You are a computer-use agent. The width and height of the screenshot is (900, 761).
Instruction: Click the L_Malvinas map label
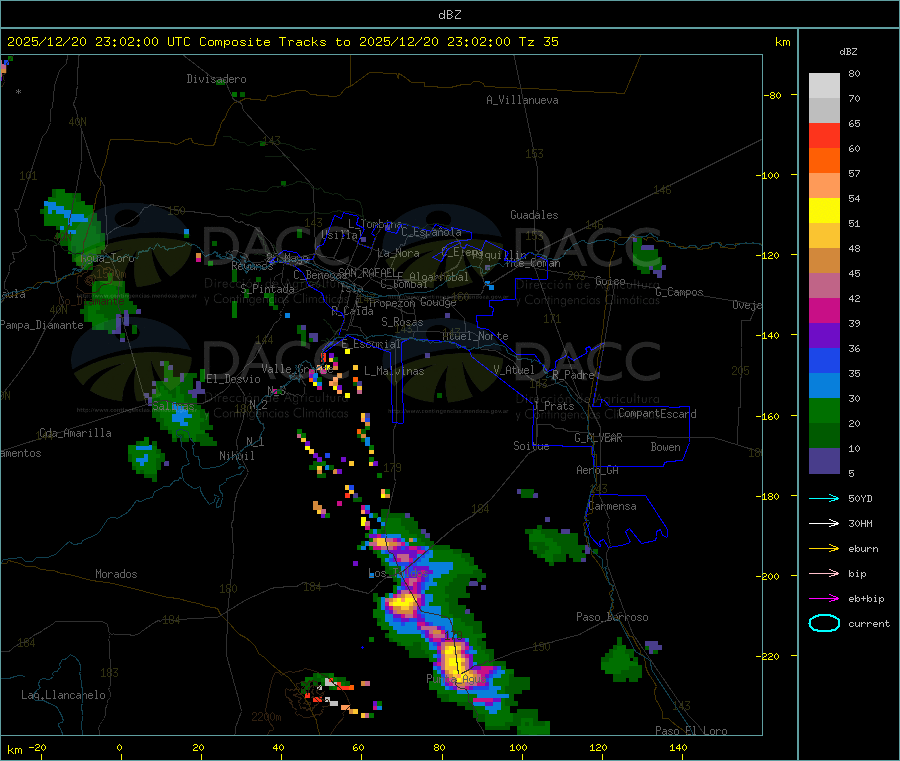[394, 371]
